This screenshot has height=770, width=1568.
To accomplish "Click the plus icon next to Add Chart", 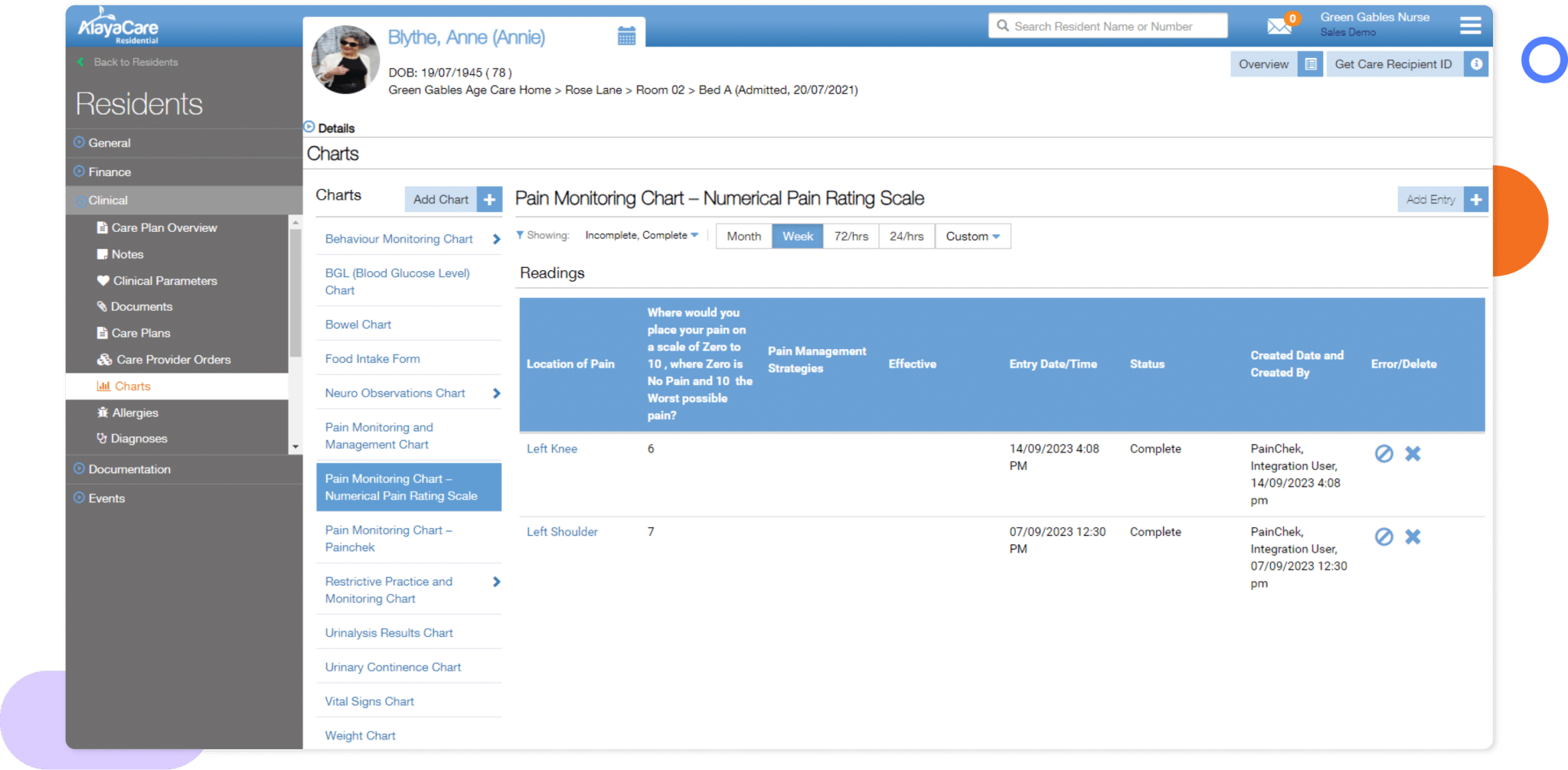I will click(x=489, y=200).
